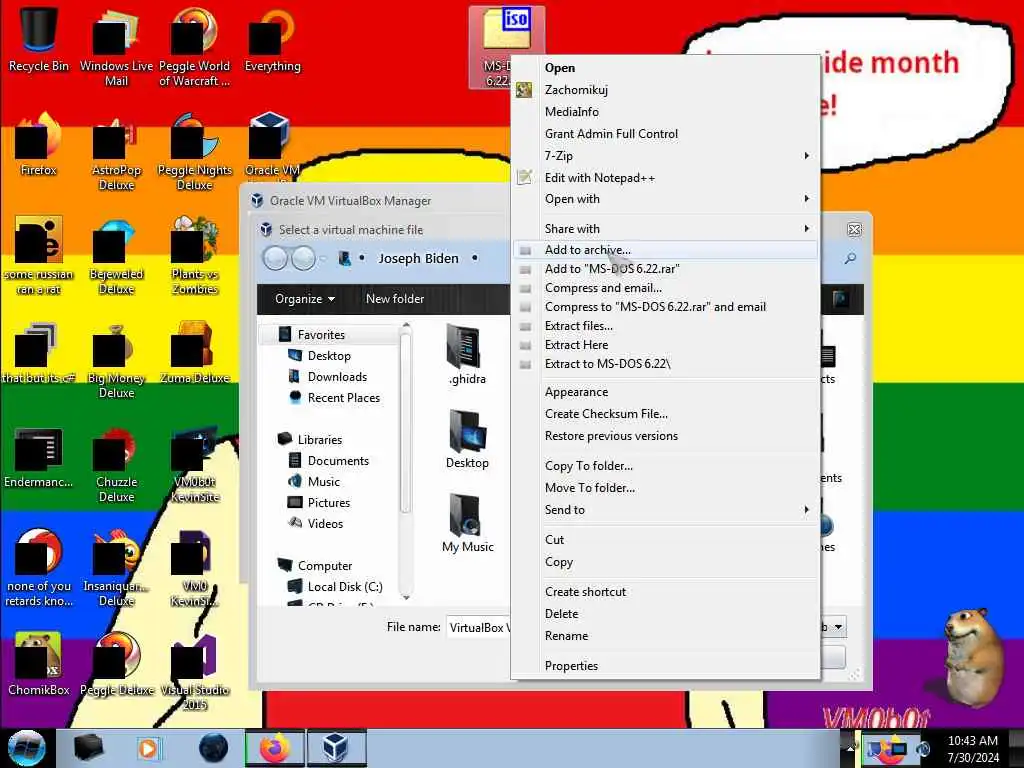Select Extract to MS-DOS 6.22\
The height and width of the screenshot is (768, 1024).
tap(665, 363)
